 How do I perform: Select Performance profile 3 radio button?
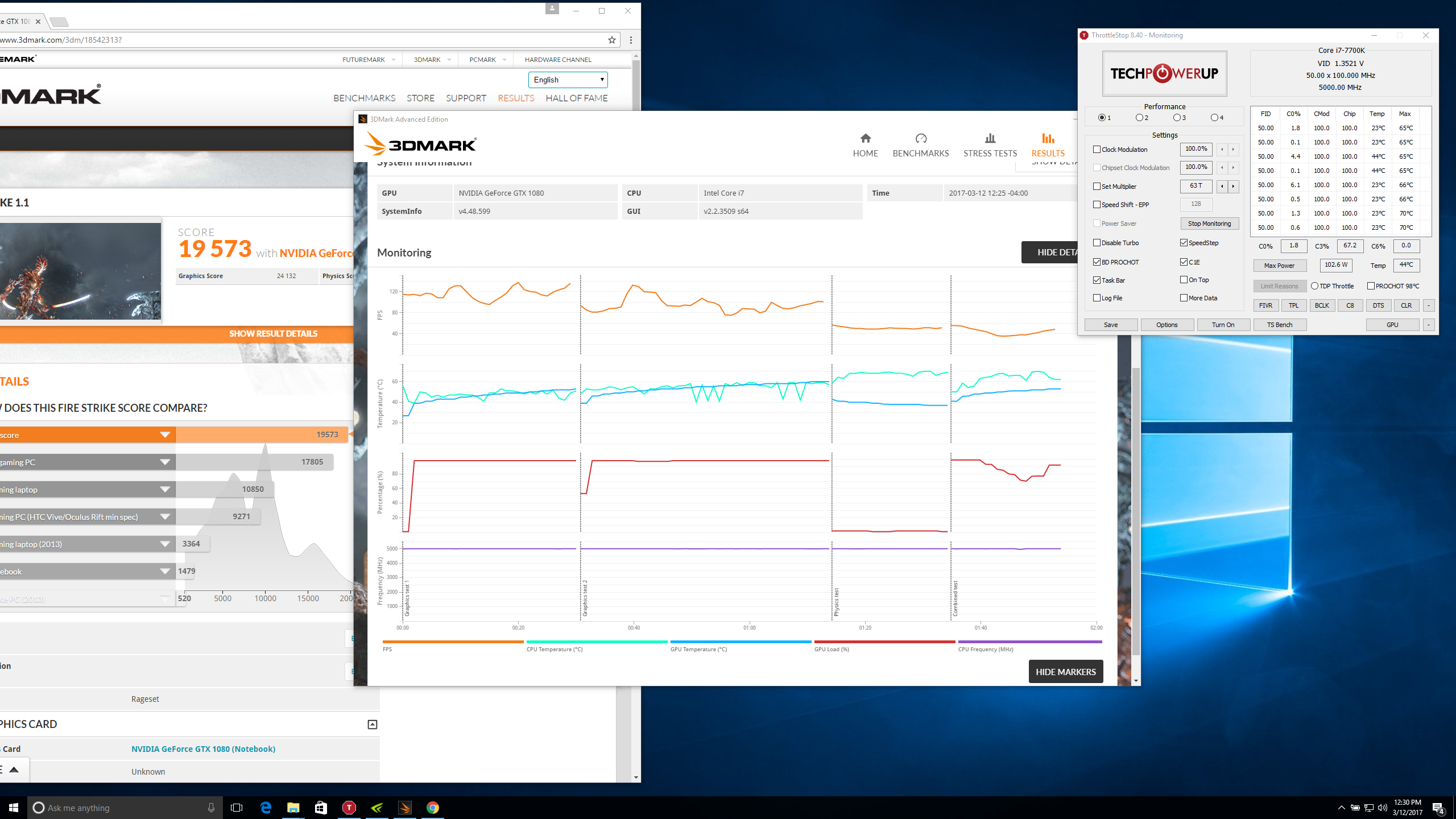(1176, 118)
